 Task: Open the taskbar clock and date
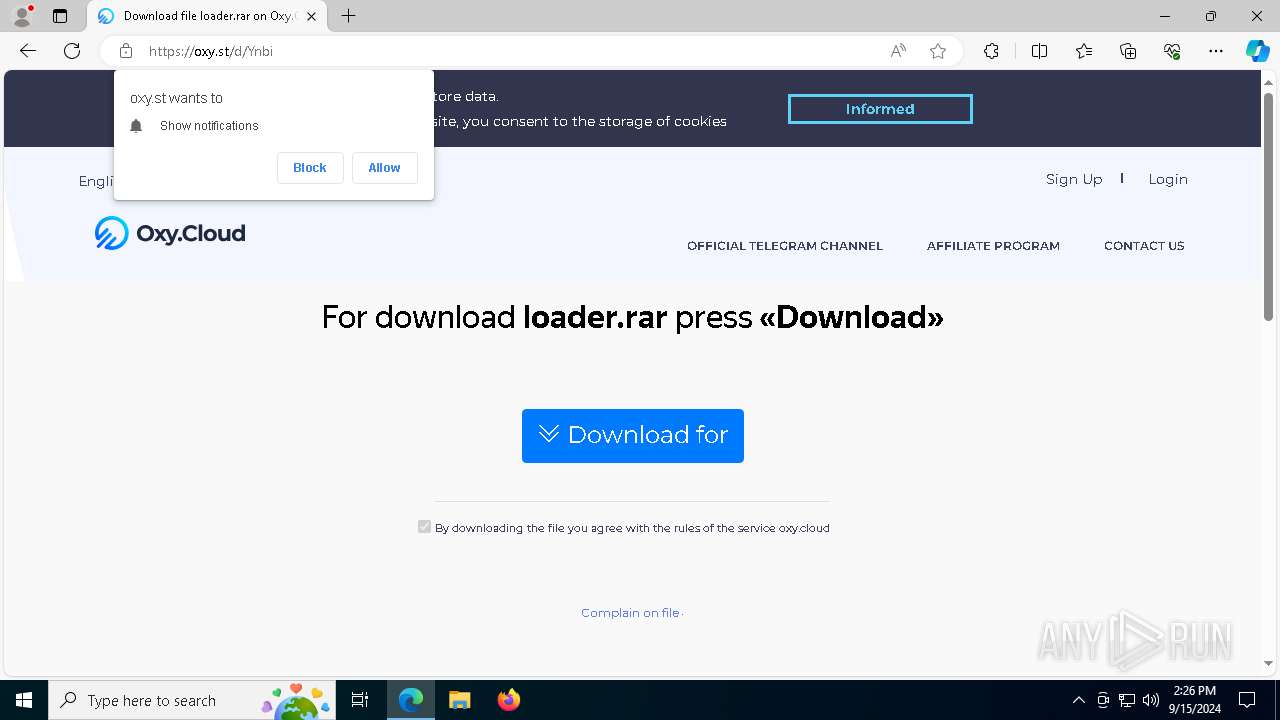tap(1195, 700)
